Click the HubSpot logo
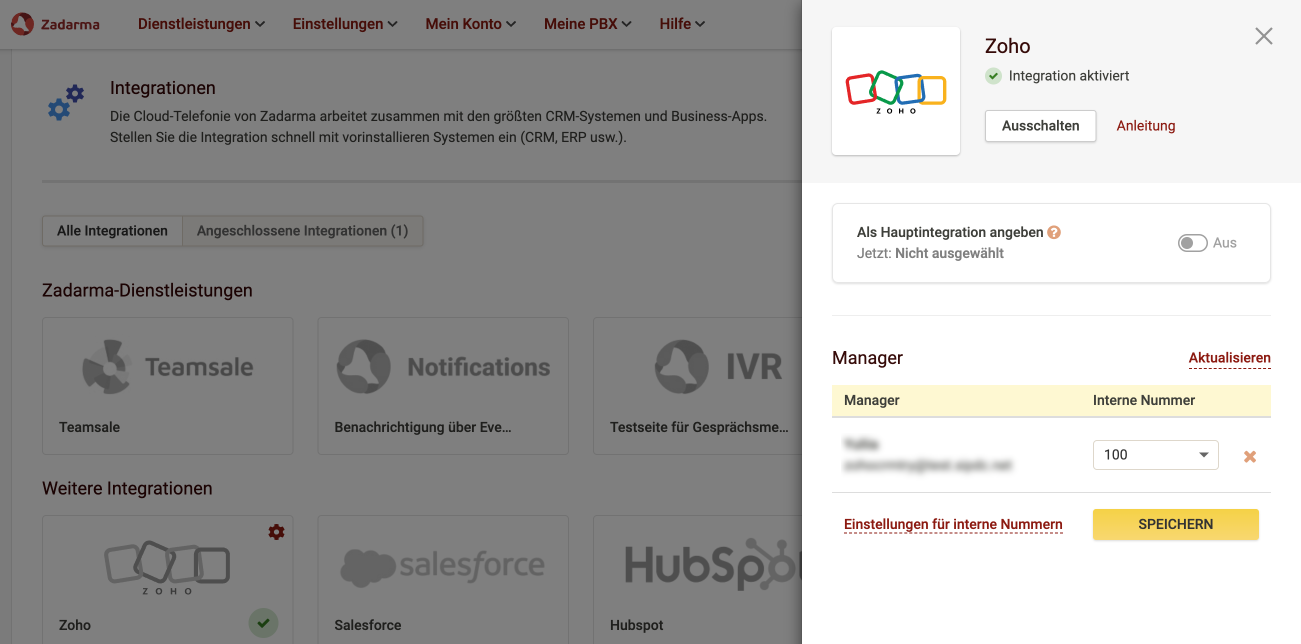This screenshot has height=644, width=1301. (x=713, y=565)
